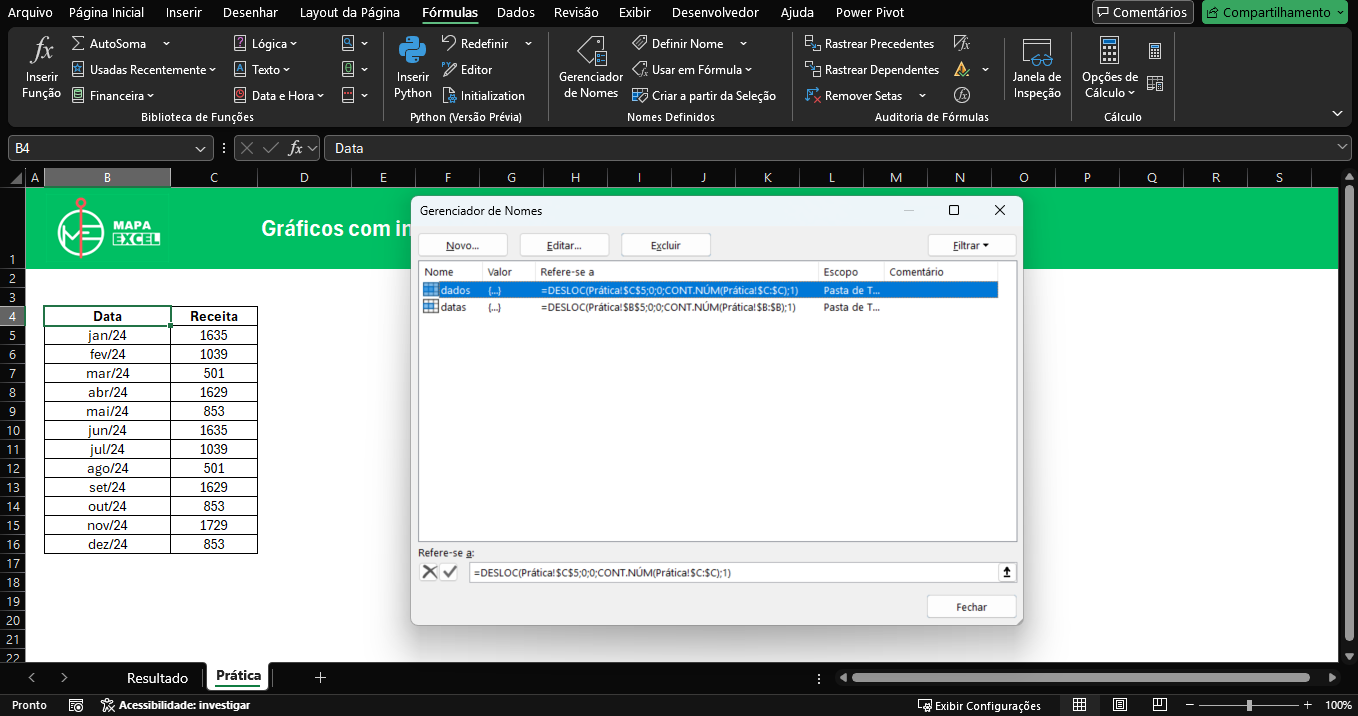
Task: Open the Comentários pane button
Action: pyautogui.click(x=1144, y=13)
